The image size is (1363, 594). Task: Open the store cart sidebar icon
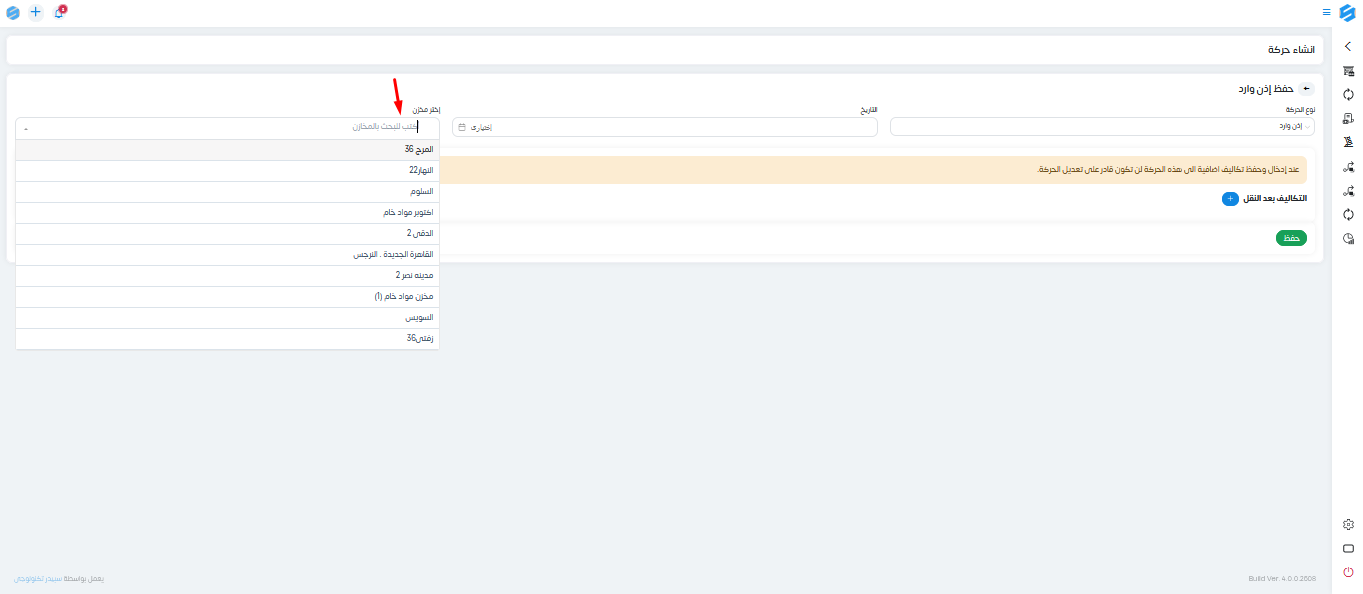(1348, 71)
